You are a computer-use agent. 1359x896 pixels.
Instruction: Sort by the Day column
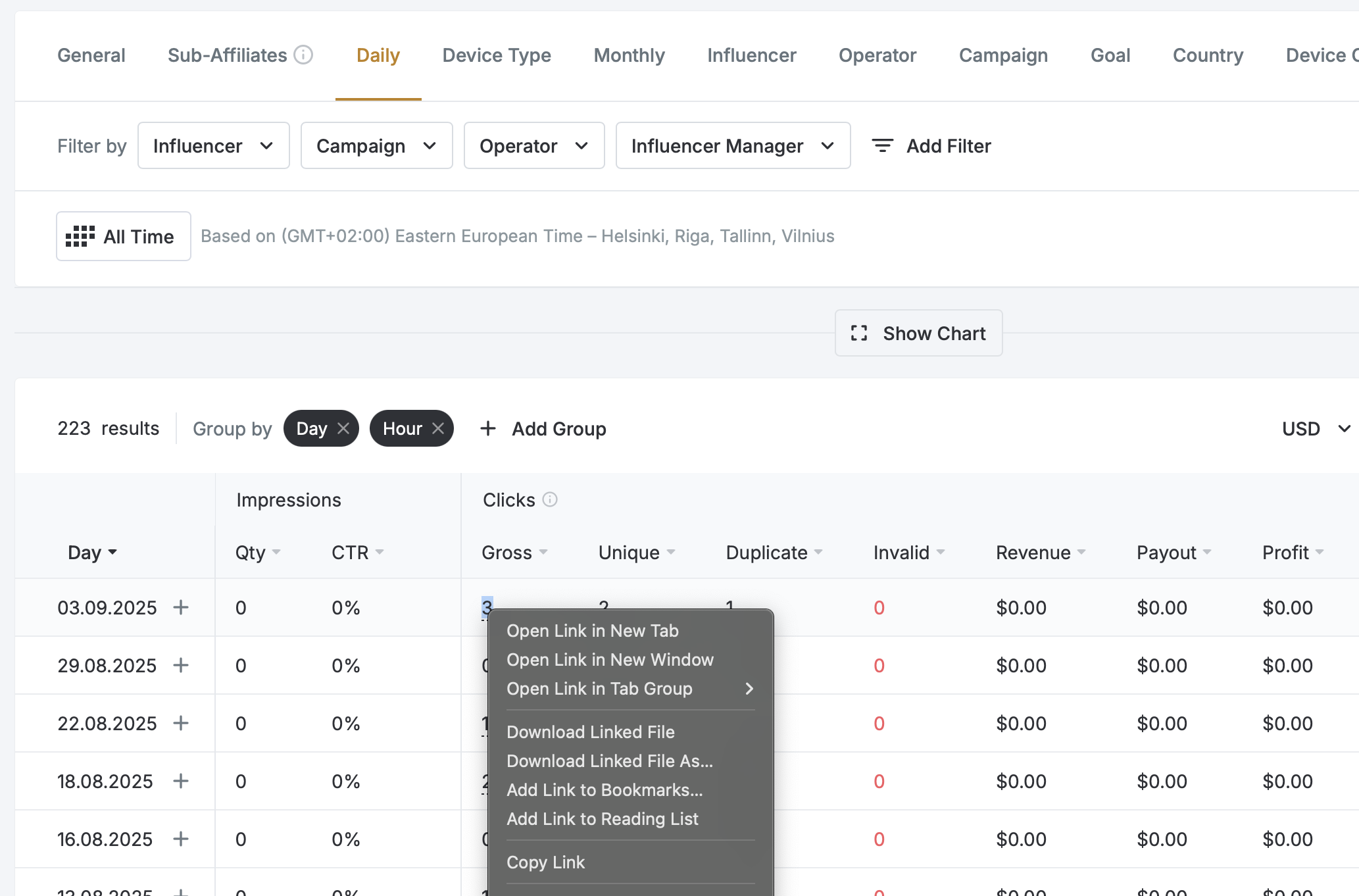pyautogui.click(x=93, y=553)
